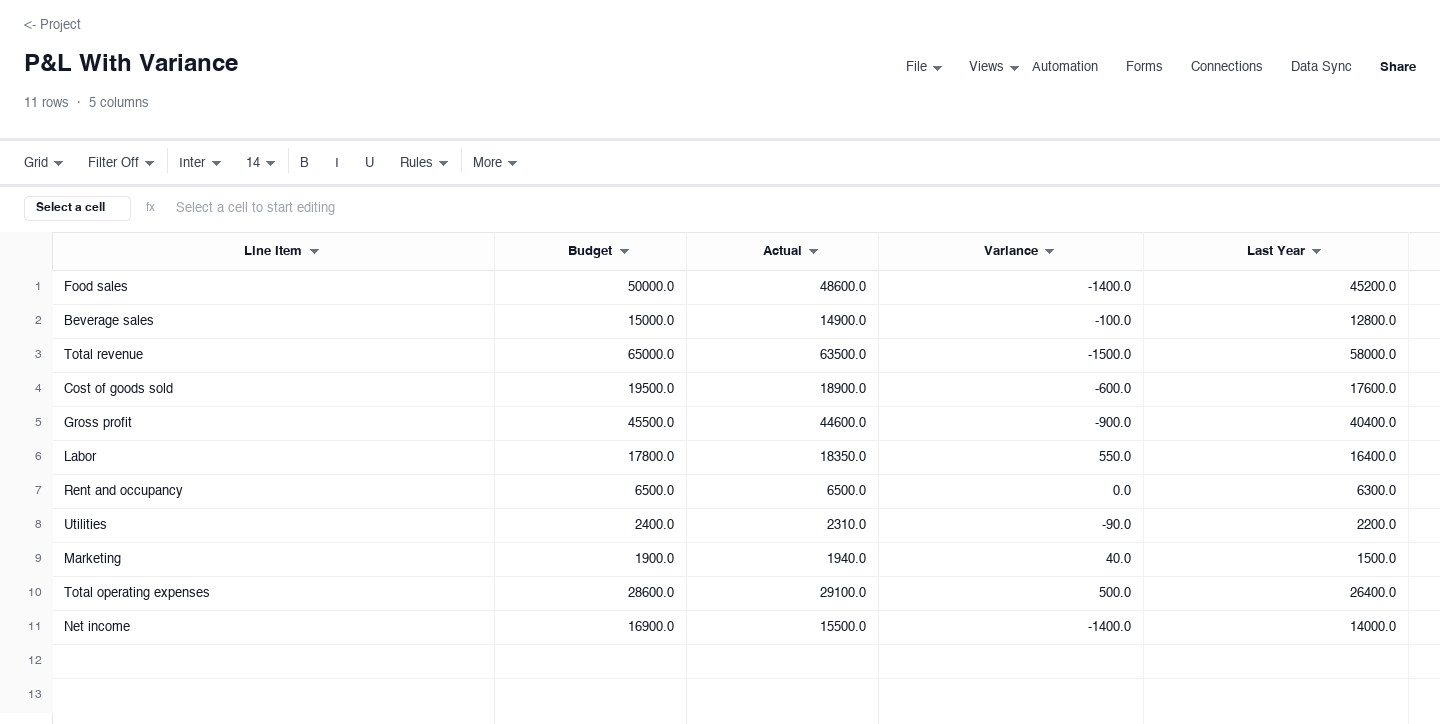
Task: Select the Labor line item cell
Action: point(273,457)
